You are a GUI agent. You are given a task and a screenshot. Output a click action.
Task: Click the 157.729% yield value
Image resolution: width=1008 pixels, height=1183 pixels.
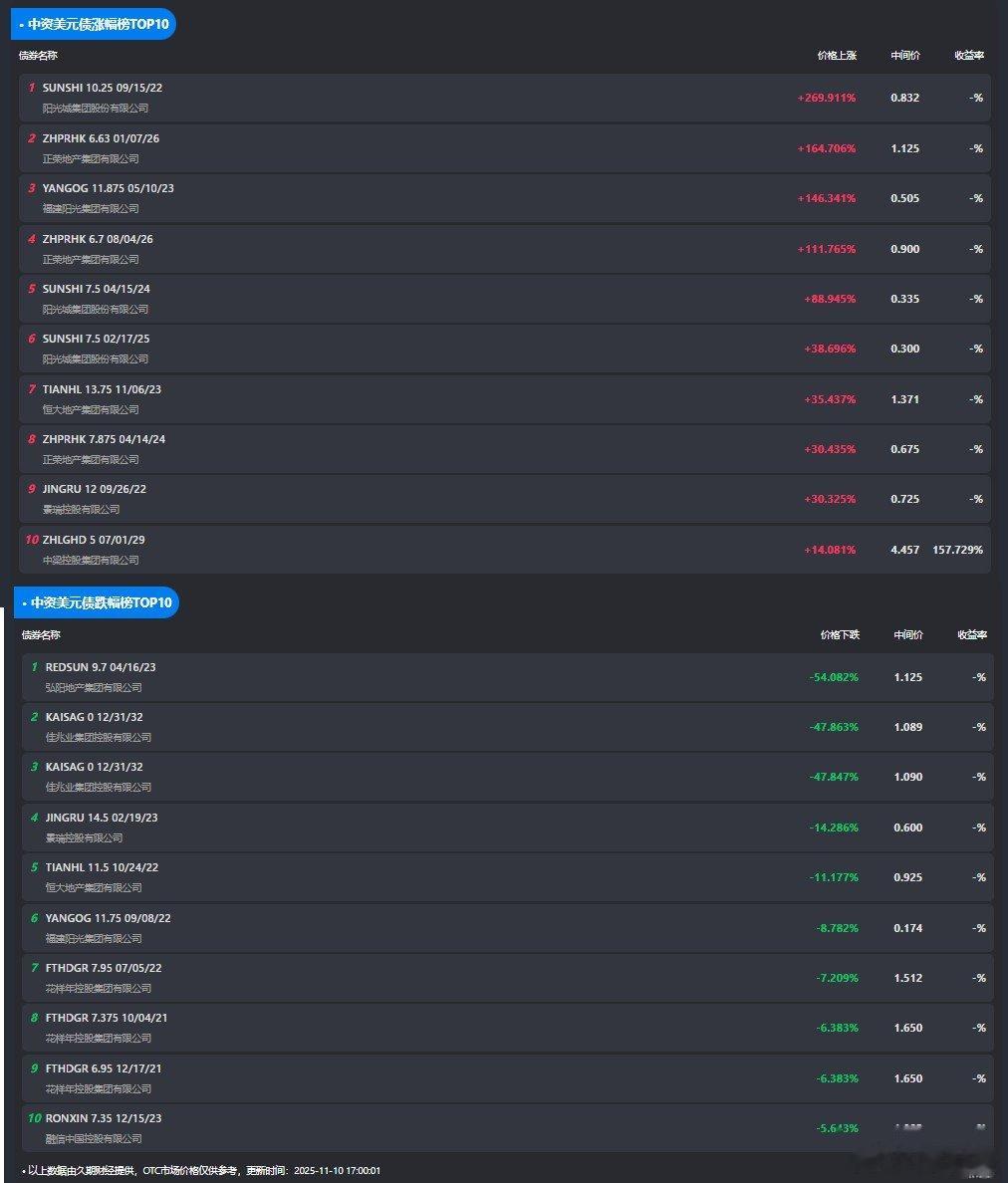[957, 550]
